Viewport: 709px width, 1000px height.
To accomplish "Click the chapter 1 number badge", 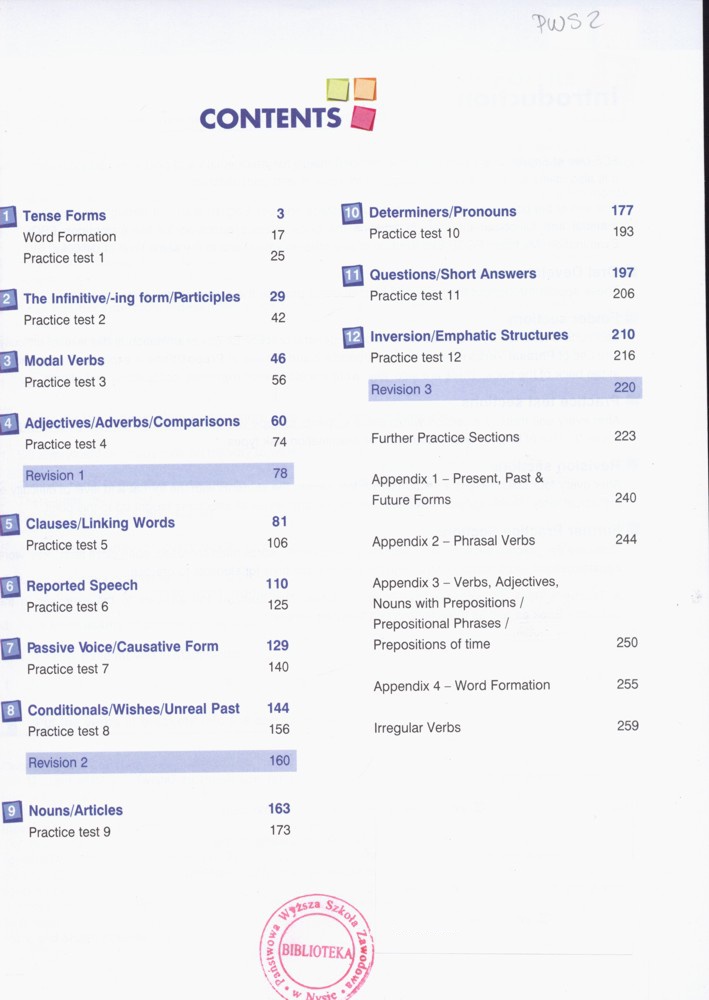I will (8, 216).
